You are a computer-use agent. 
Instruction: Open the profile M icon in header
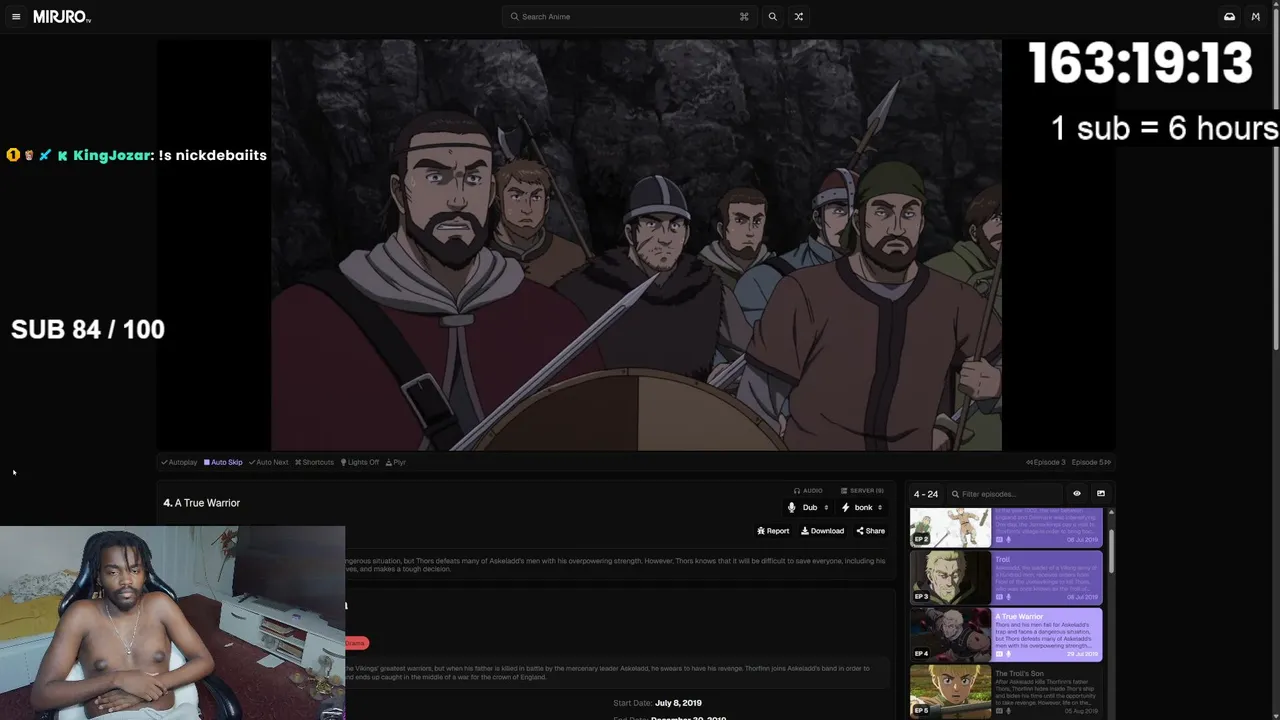tap(1256, 17)
